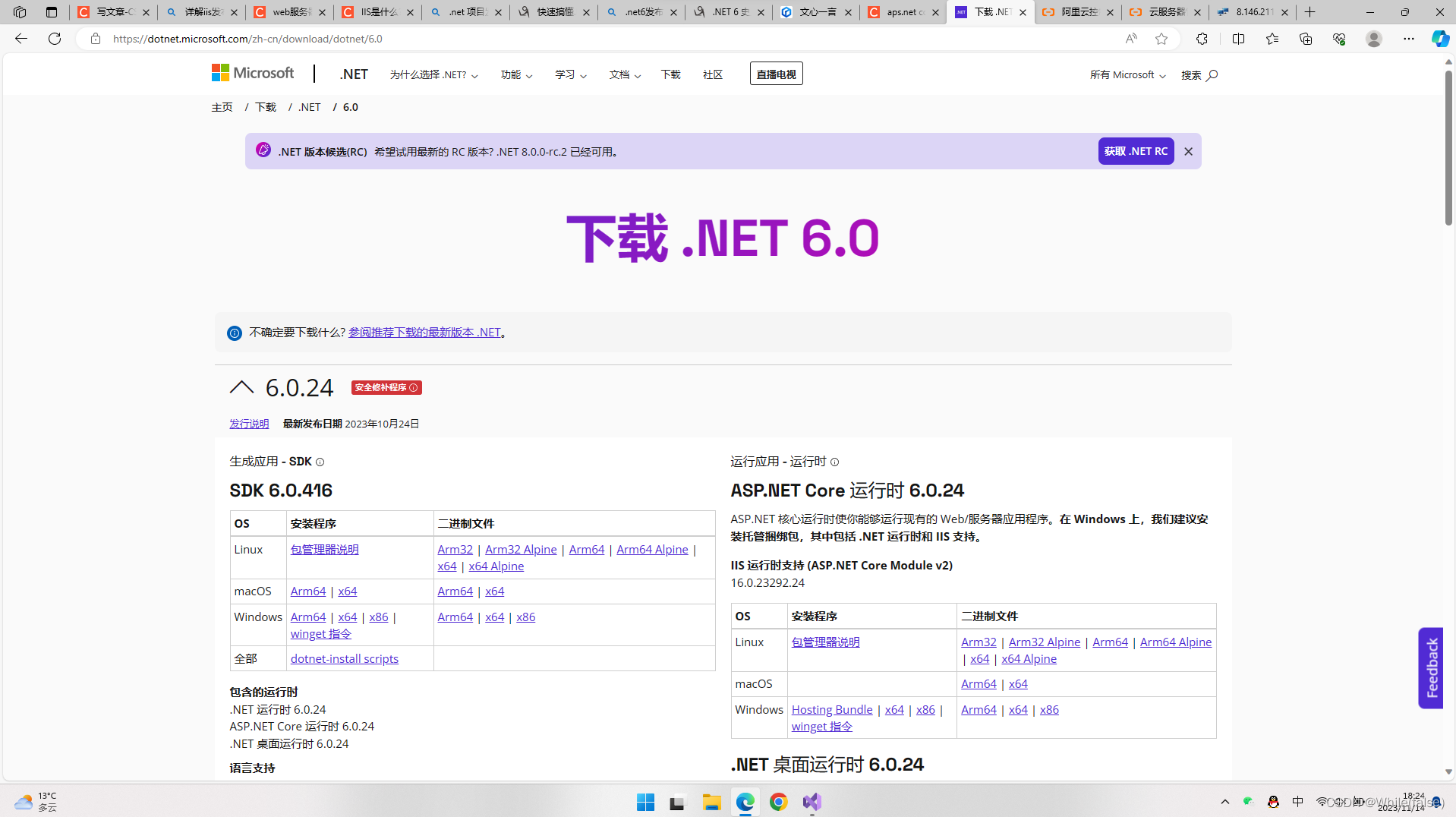Open Visual Studio from the taskbar

[812, 802]
